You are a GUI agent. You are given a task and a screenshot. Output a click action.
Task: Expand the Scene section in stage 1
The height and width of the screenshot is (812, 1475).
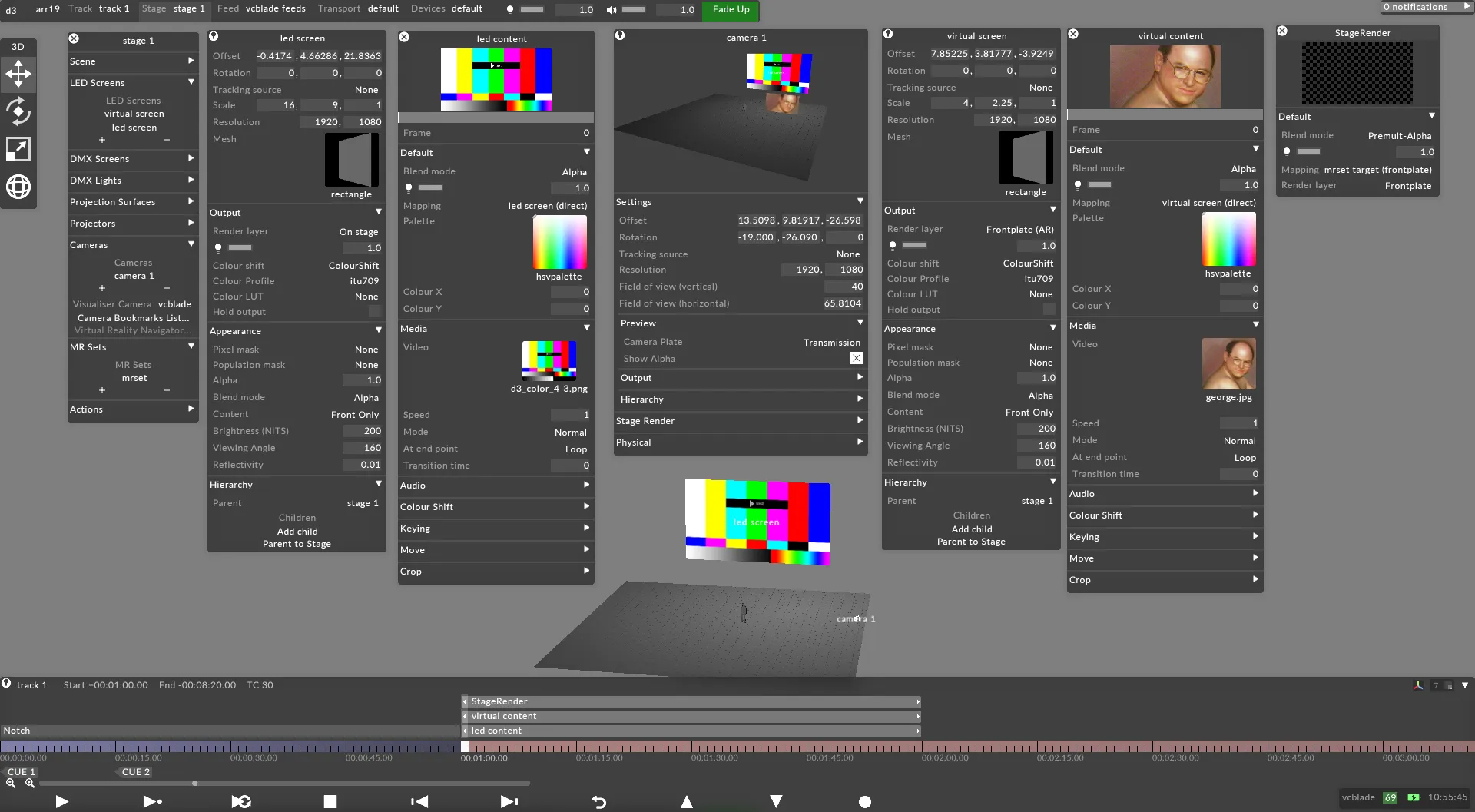[x=190, y=61]
